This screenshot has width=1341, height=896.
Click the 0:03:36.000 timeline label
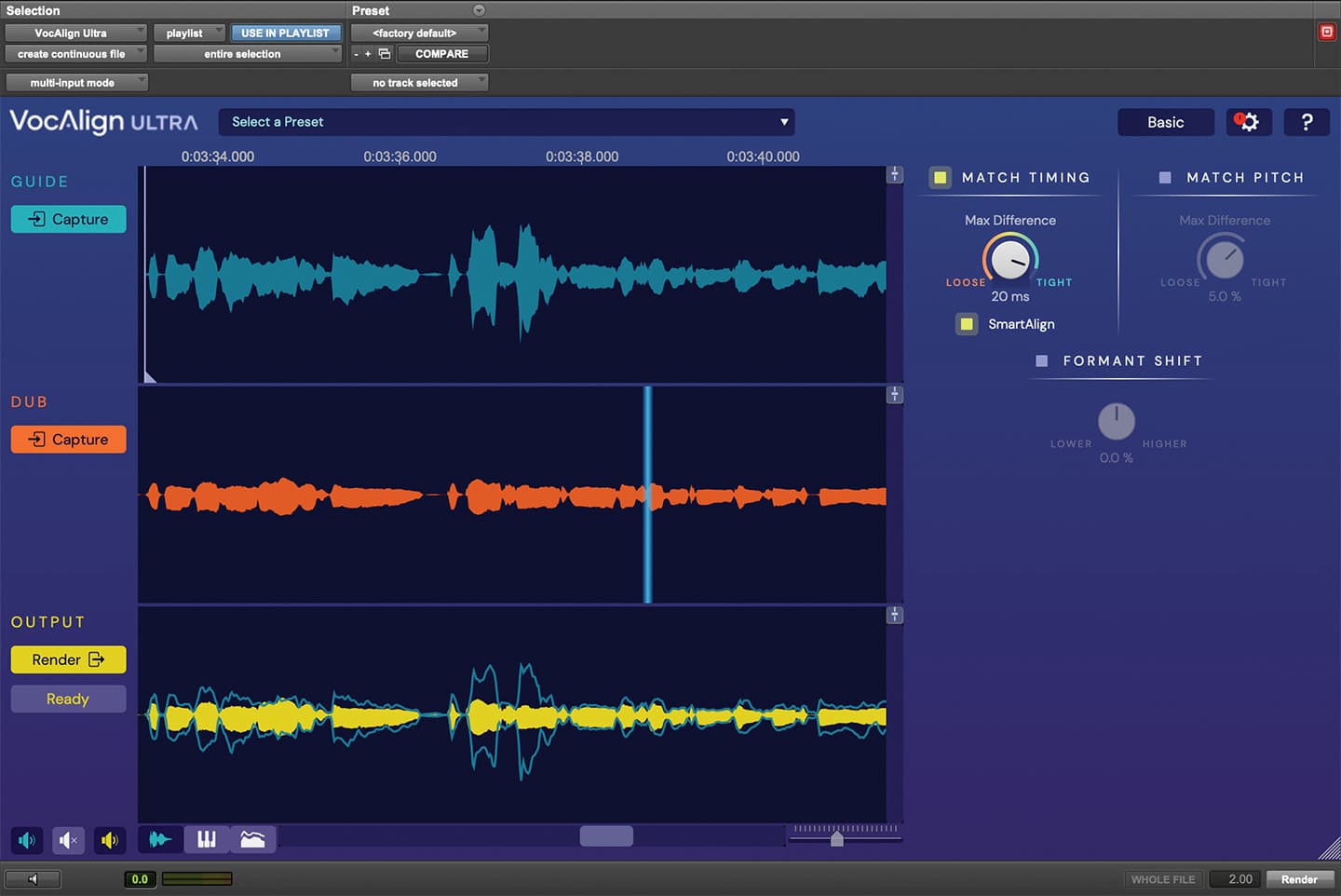[400, 156]
